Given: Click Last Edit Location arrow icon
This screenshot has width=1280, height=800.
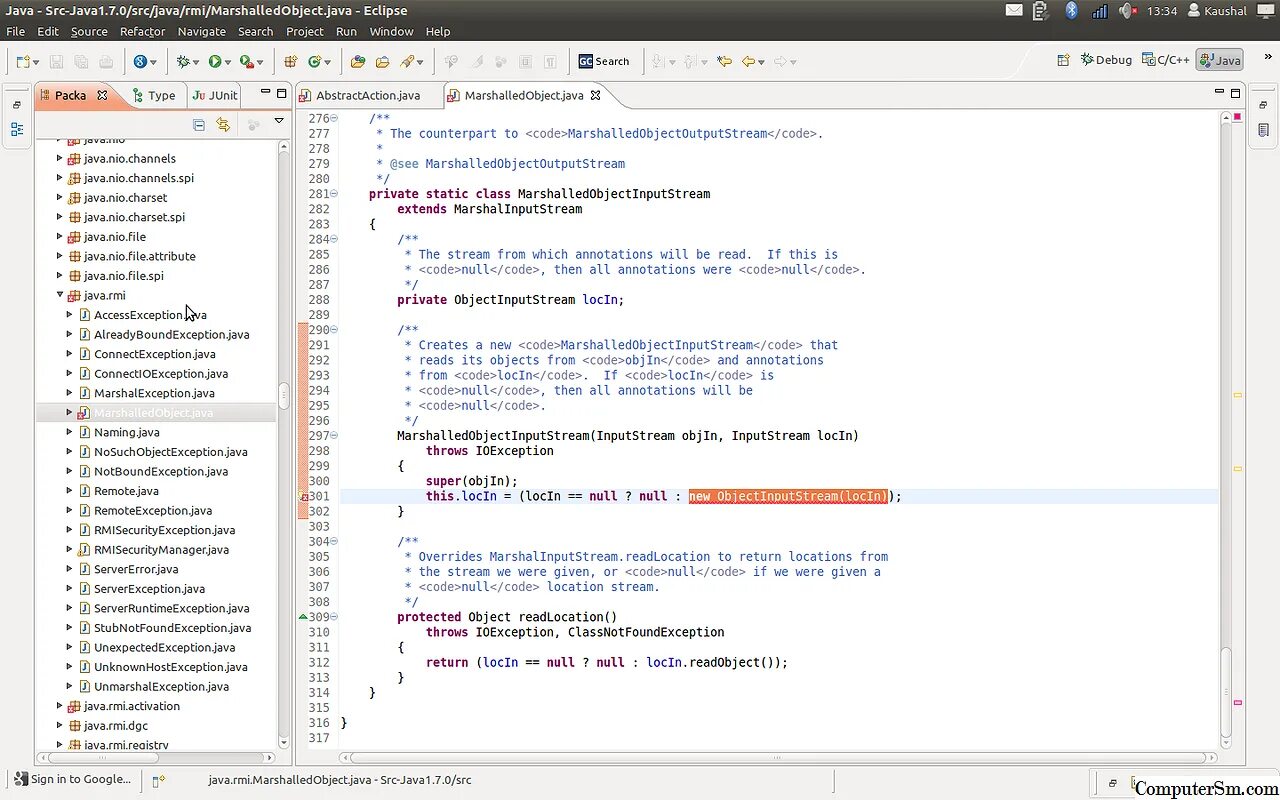Looking at the screenshot, I should pos(724,62).
